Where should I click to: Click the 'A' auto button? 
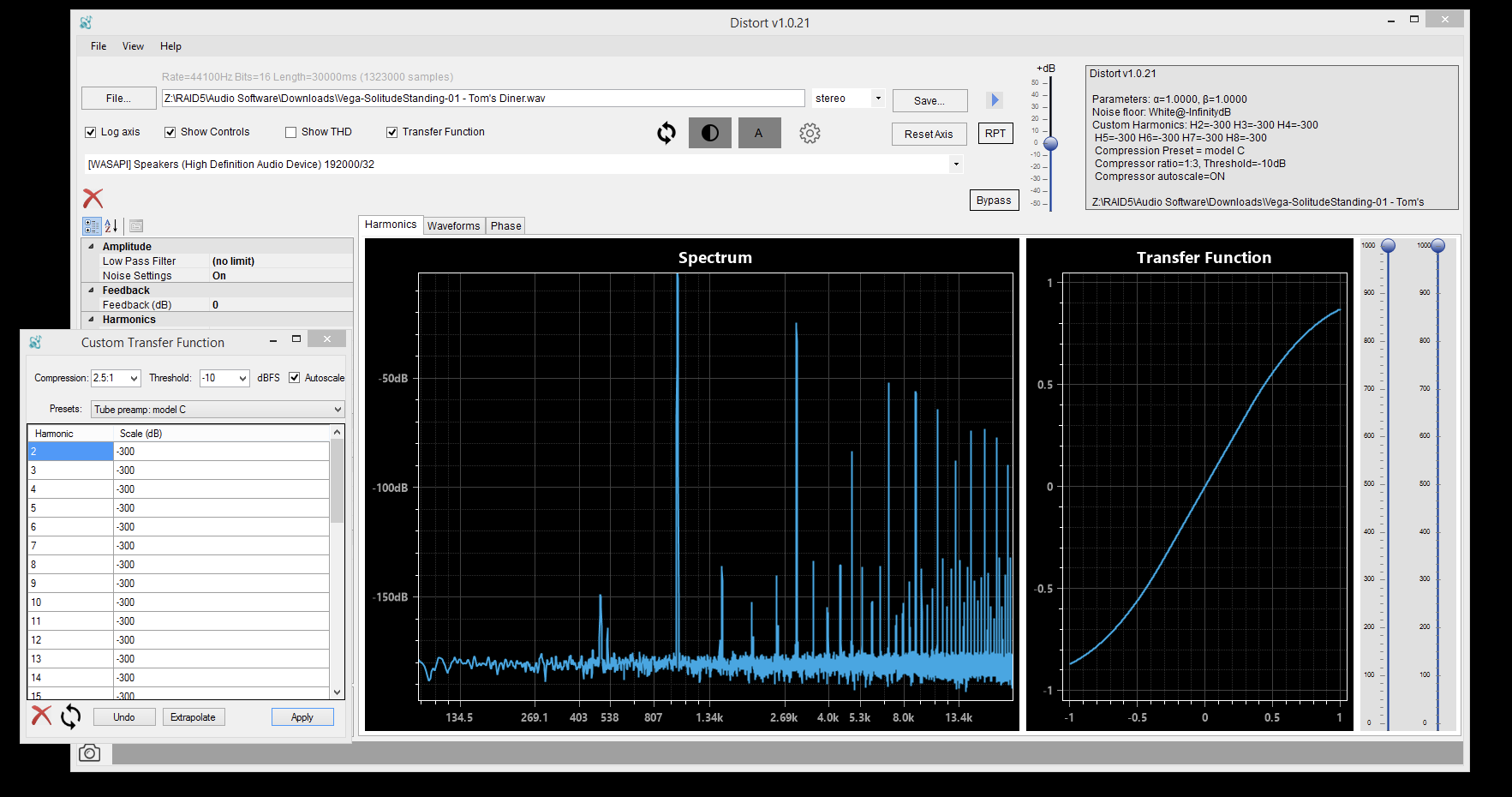coord(759,133)
